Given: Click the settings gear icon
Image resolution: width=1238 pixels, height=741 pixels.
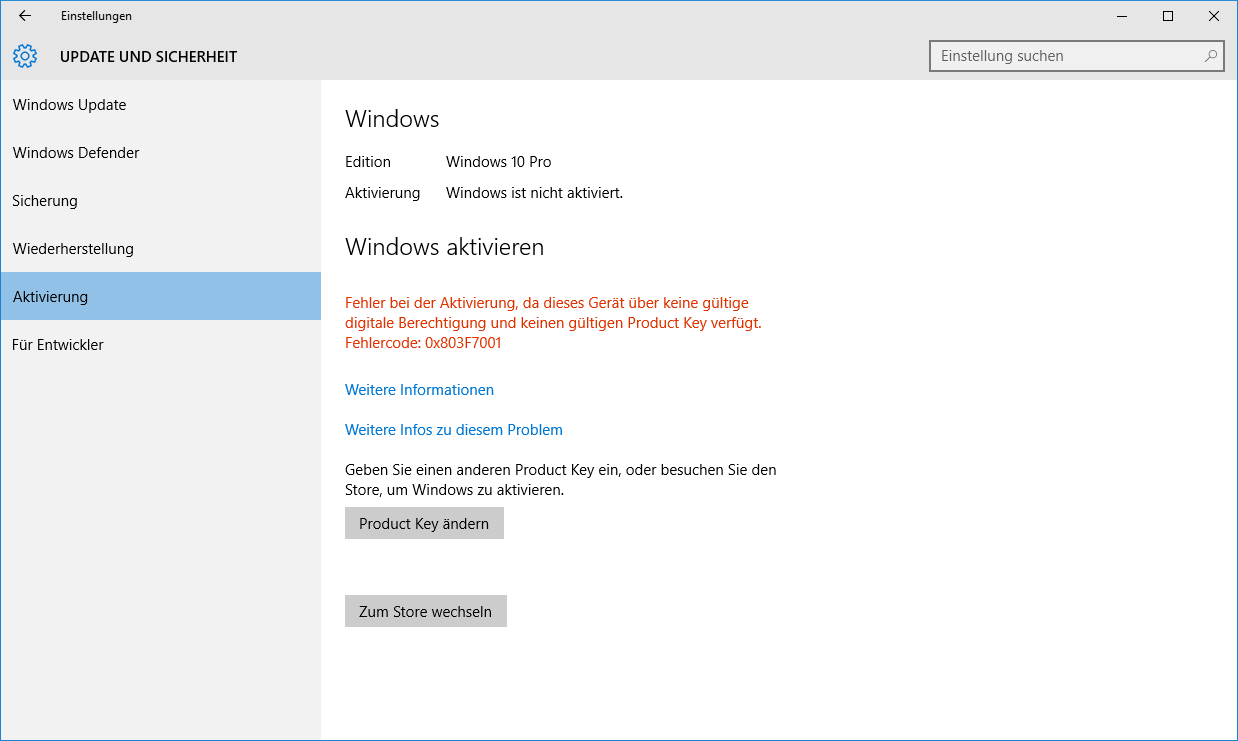Looking at the screenshot, I should coord(25,56).
